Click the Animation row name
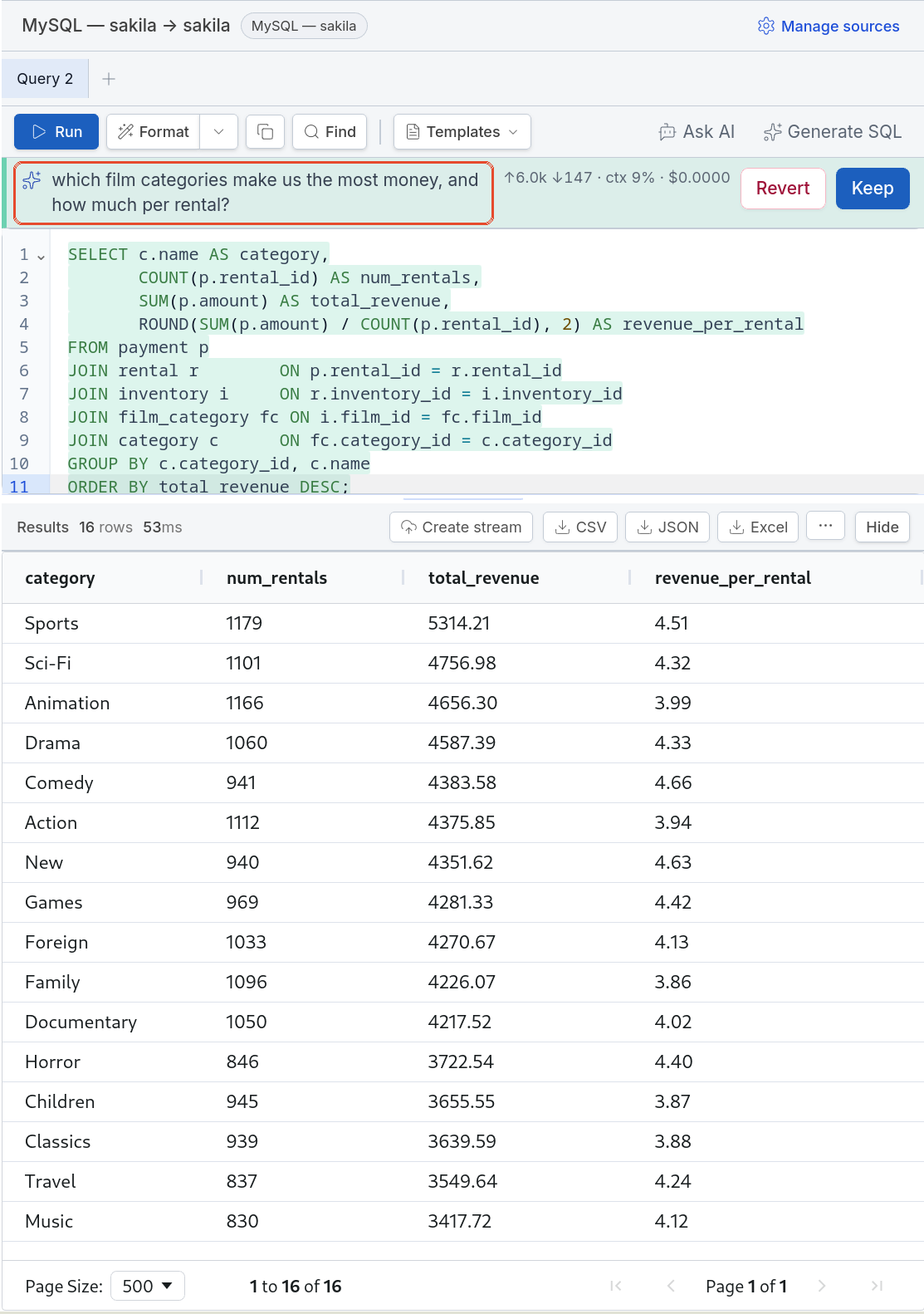The image size is (924, 1314). tap(67, 703)
